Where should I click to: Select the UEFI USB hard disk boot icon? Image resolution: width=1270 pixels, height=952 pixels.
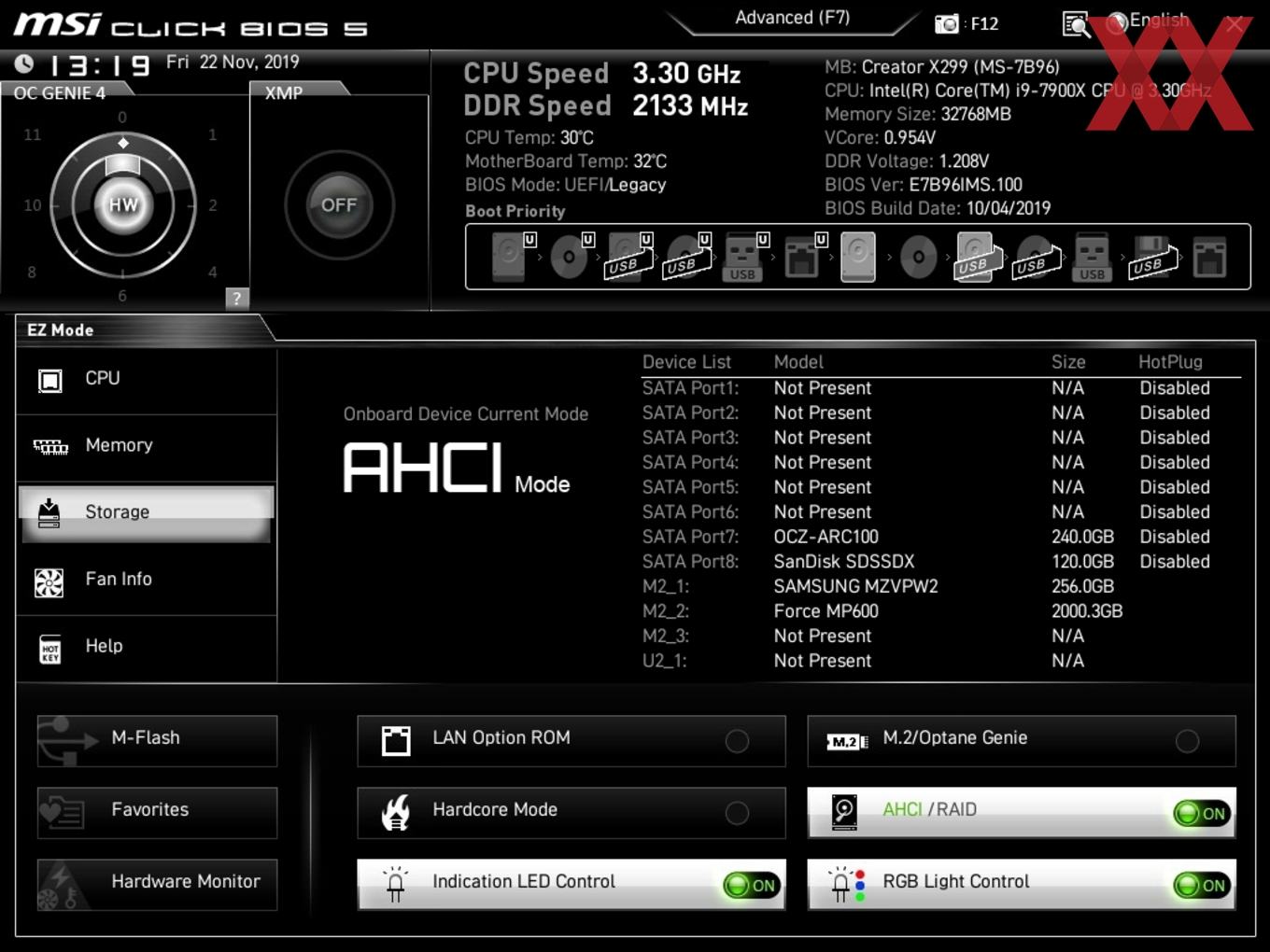pos(628,257)
